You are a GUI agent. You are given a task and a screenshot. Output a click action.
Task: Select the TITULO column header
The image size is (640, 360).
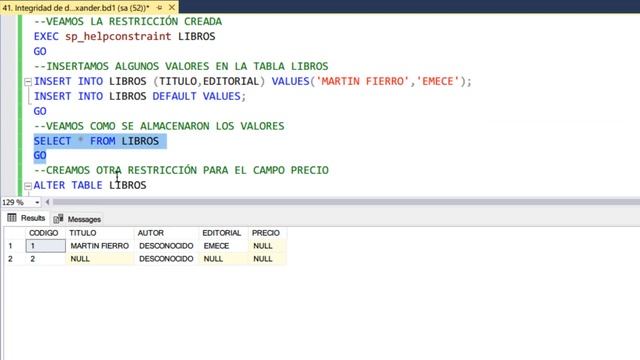point(100,233)
